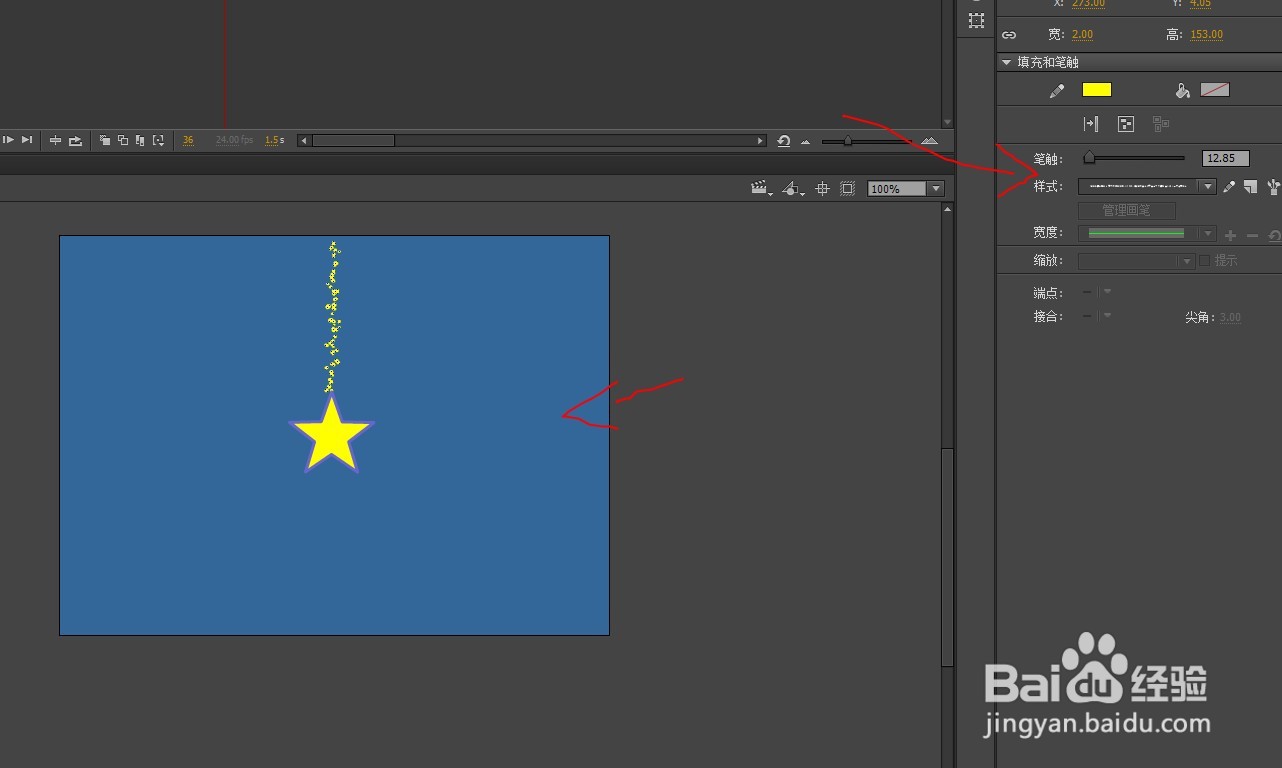Click the delete width profile minus icon

(1252, 236)
